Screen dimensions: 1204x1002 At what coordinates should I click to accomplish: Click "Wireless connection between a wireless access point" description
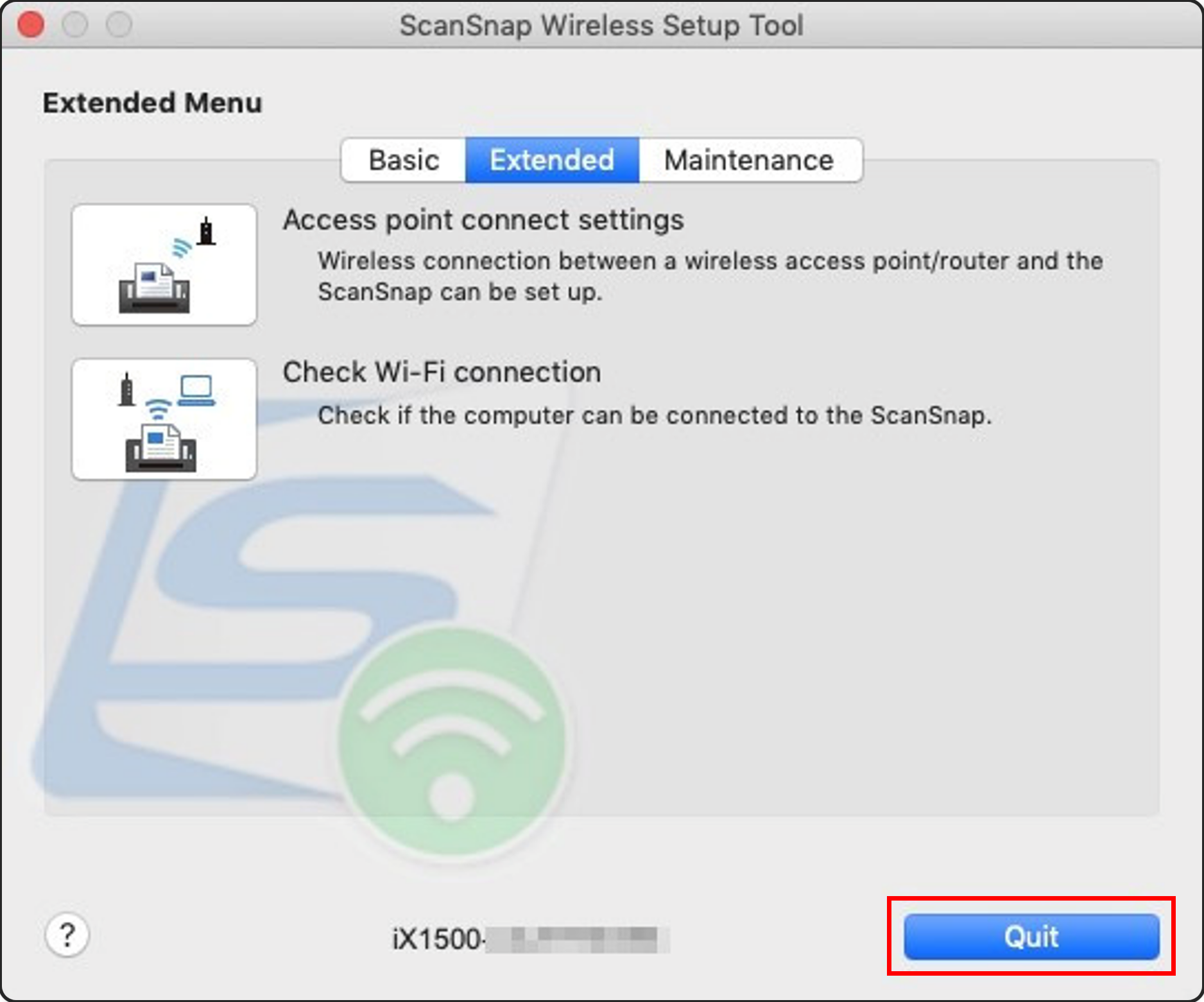point(710,276)
